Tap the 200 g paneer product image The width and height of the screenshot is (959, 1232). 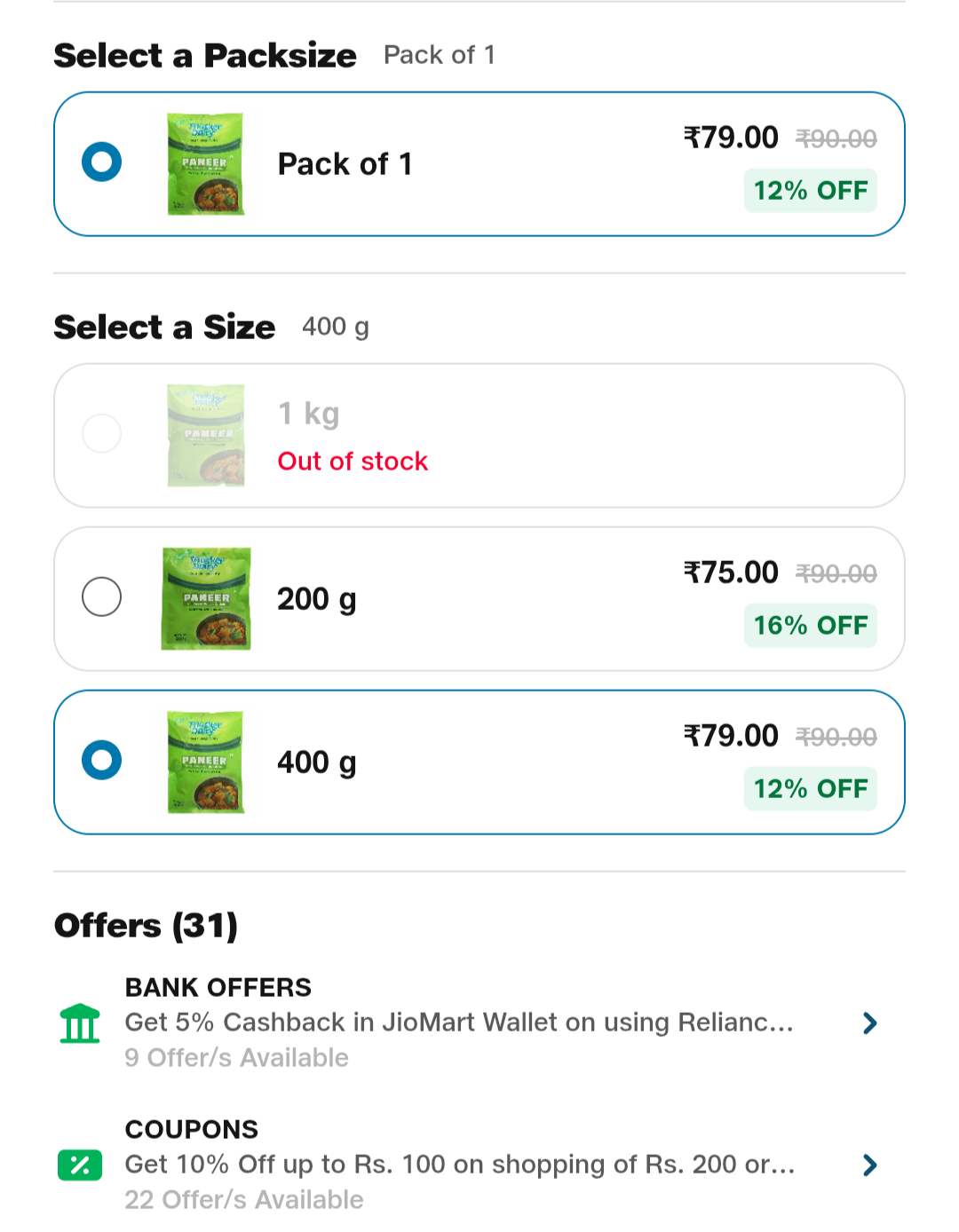click(x=206, y=599)
